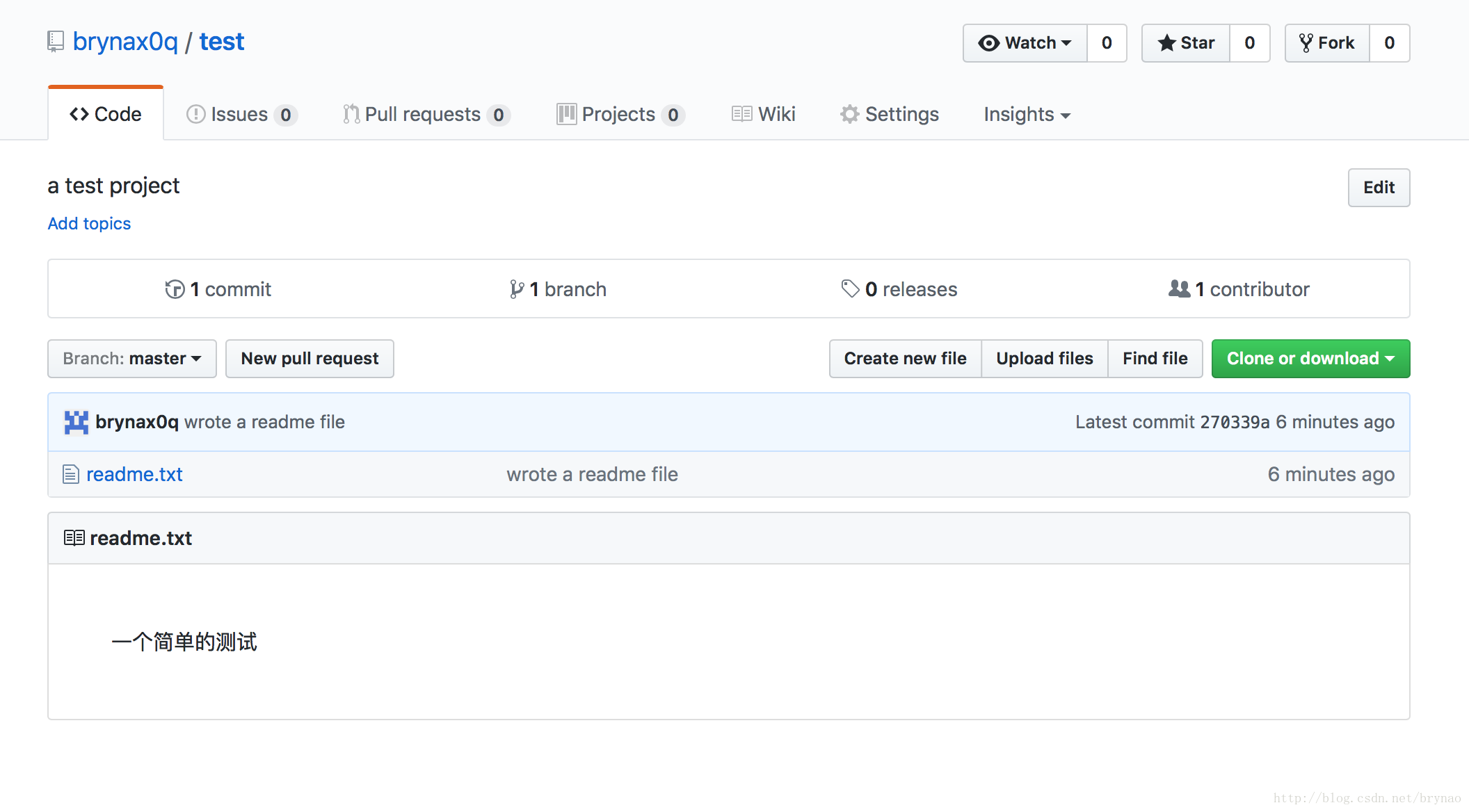View the 1 contributor link
Viewport: 1469px width, 812px height.
point(1239,289)
